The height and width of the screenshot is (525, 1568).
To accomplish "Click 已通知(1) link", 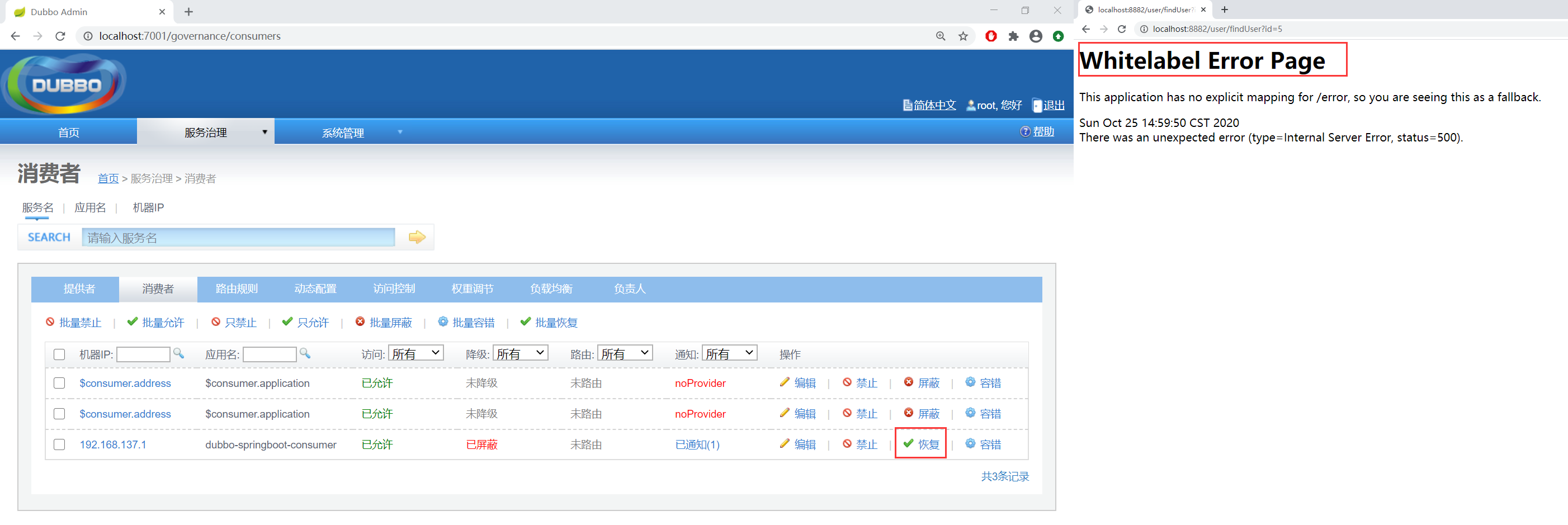I will 697,444.
